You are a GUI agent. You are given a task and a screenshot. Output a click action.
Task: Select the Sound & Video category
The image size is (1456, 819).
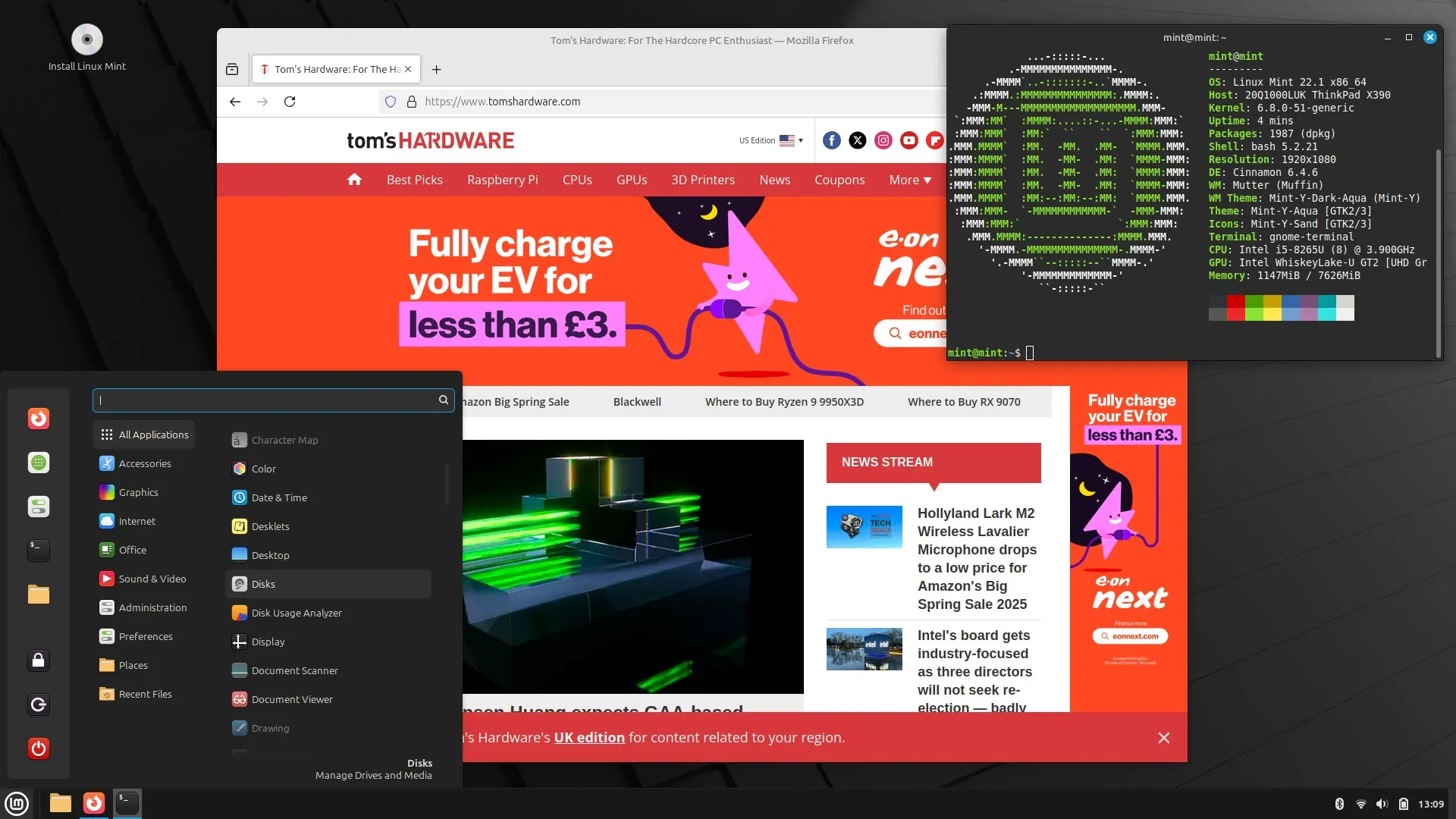click(144, 579)
